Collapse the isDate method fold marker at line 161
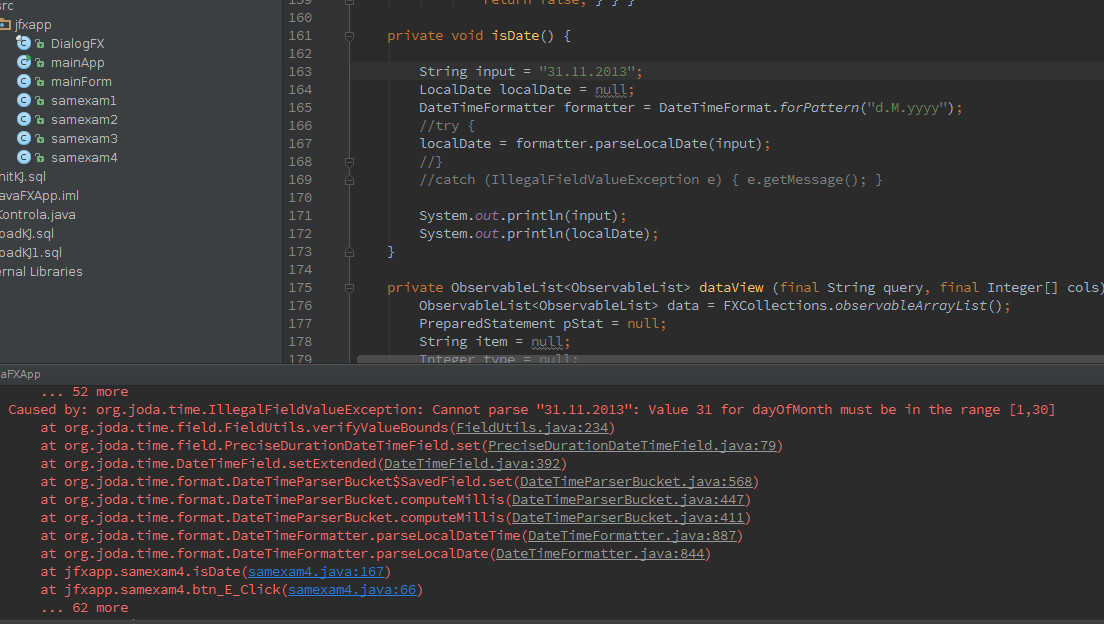Screen dimensions: 1104x624 349,35
